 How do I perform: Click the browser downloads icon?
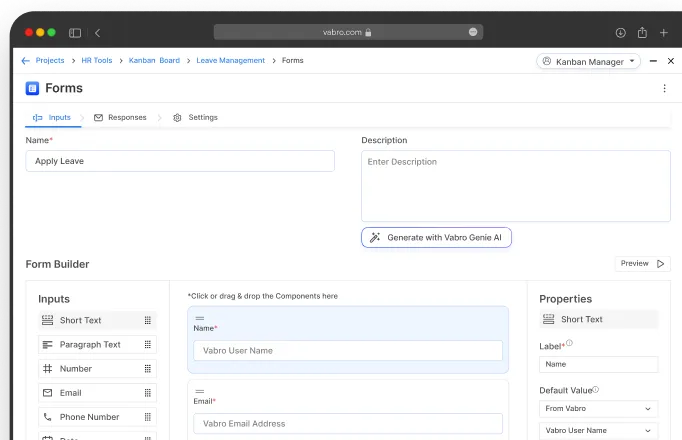[620, 33]
